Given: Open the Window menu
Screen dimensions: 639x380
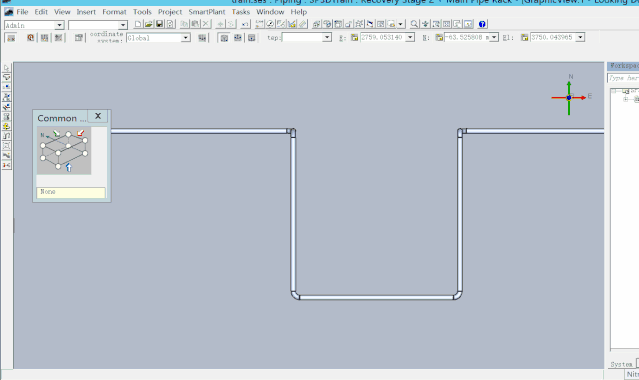Looking at the screenshot, I should (270, 12).
